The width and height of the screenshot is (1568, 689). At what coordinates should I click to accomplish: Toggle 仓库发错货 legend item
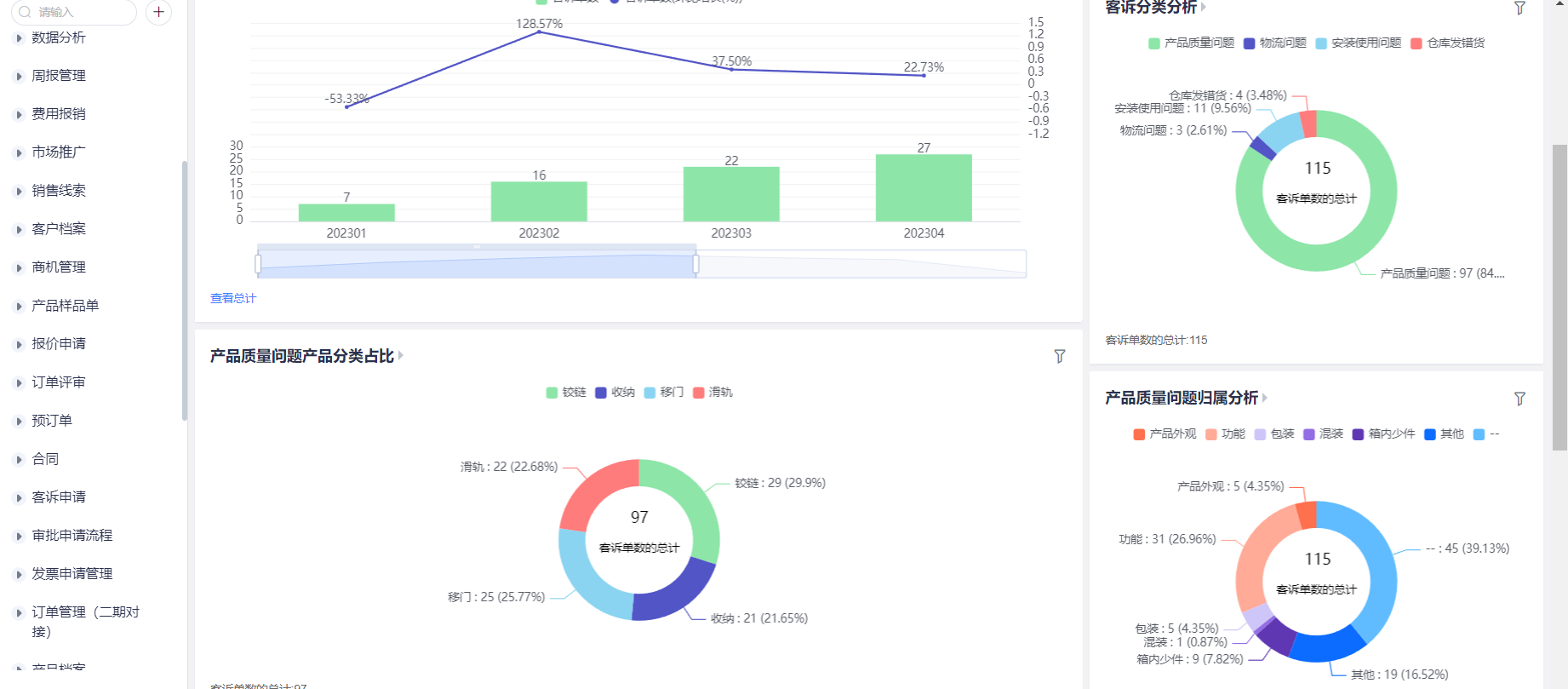coord(1447,43)
